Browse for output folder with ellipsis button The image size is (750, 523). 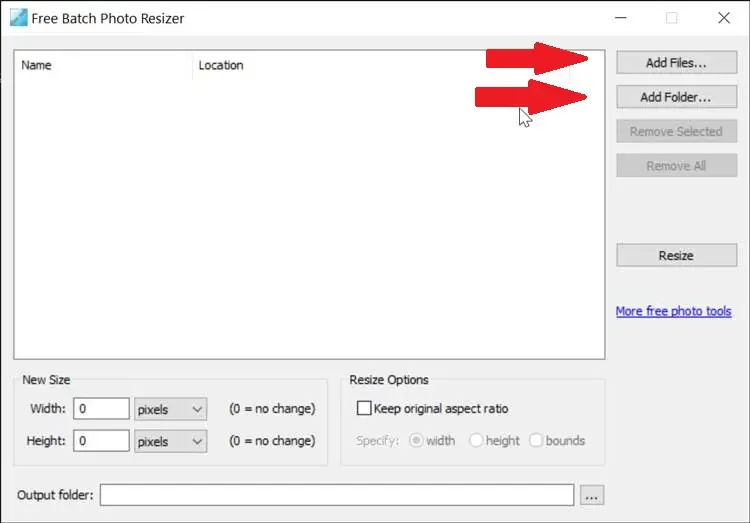point(592,495)
